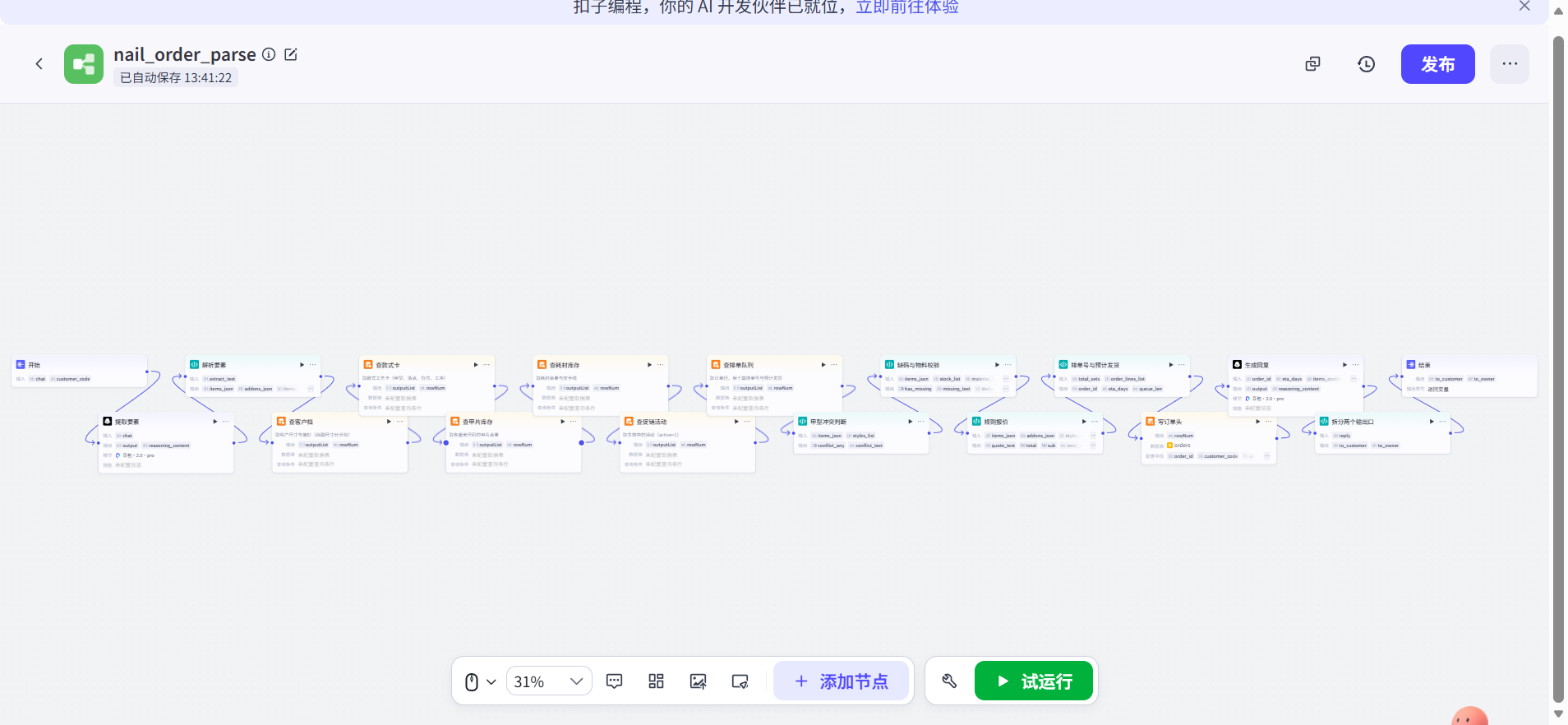The width and height of the screenshot is (1568, 725).
Task: Click the 写订单头 database node icon
Action: (x=1151, y=421)
